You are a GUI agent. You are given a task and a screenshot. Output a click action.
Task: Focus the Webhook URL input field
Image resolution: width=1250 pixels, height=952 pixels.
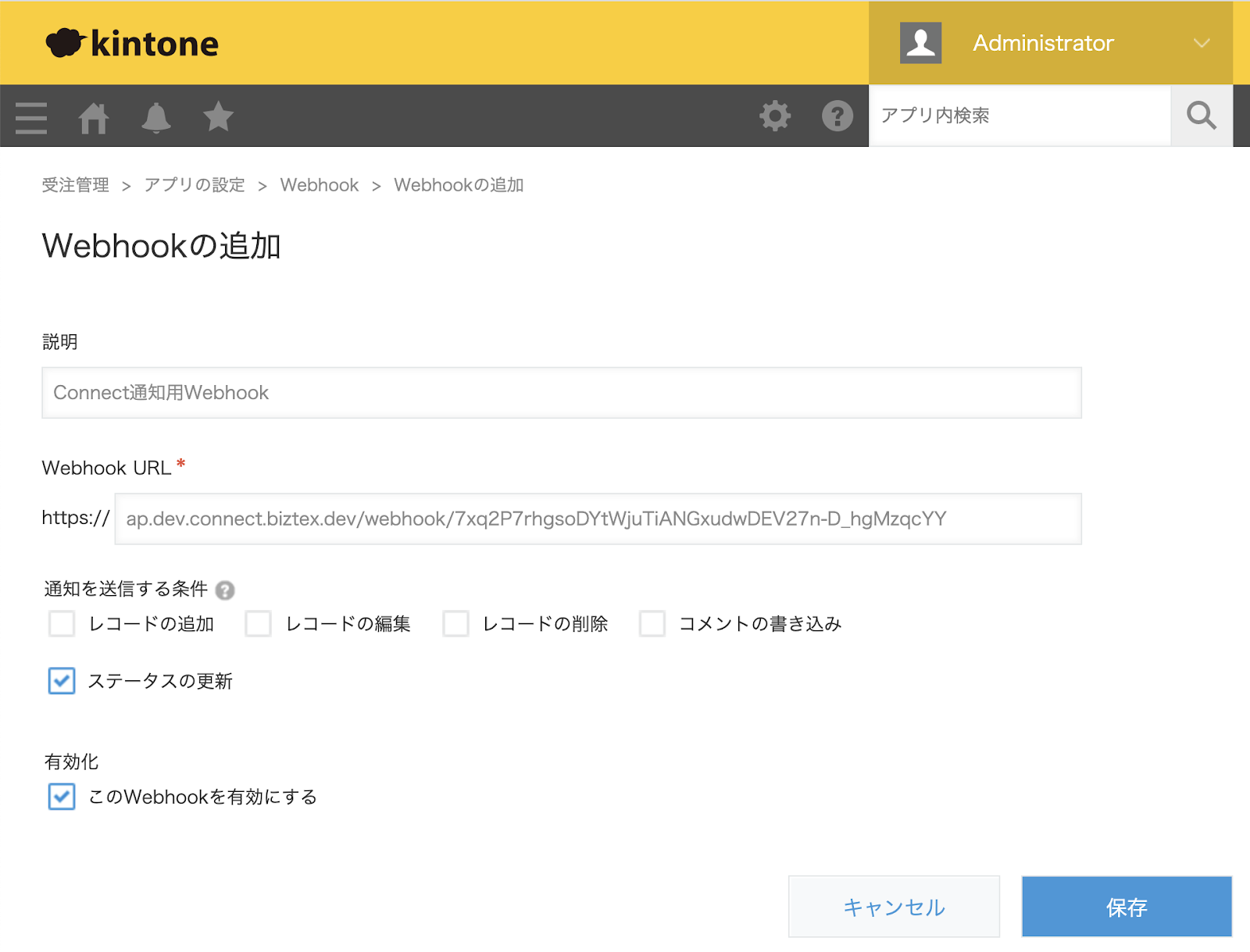tap(598, 519)
